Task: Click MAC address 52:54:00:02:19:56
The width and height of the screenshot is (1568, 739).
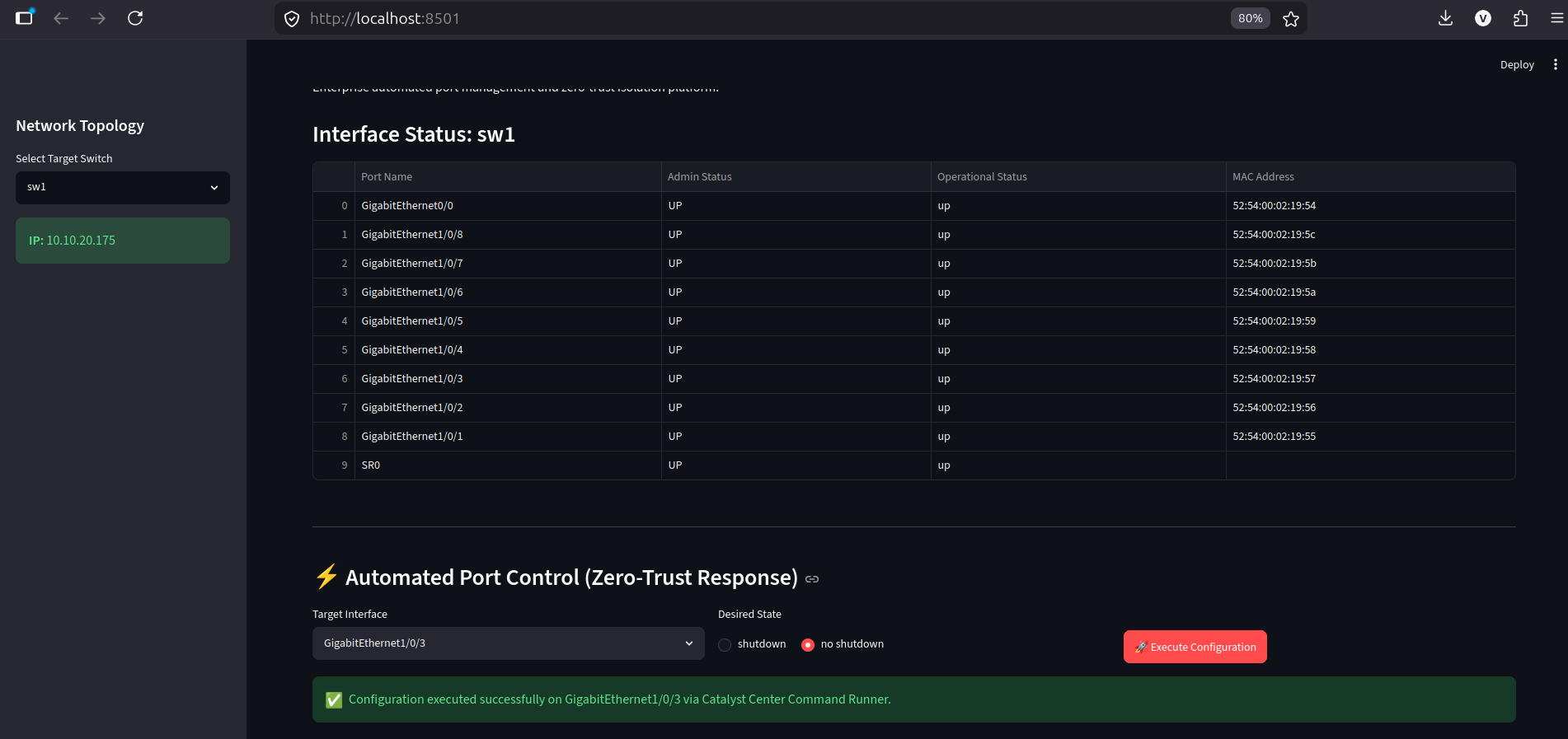Action: pyautogui.click(x=1370, y=408)
